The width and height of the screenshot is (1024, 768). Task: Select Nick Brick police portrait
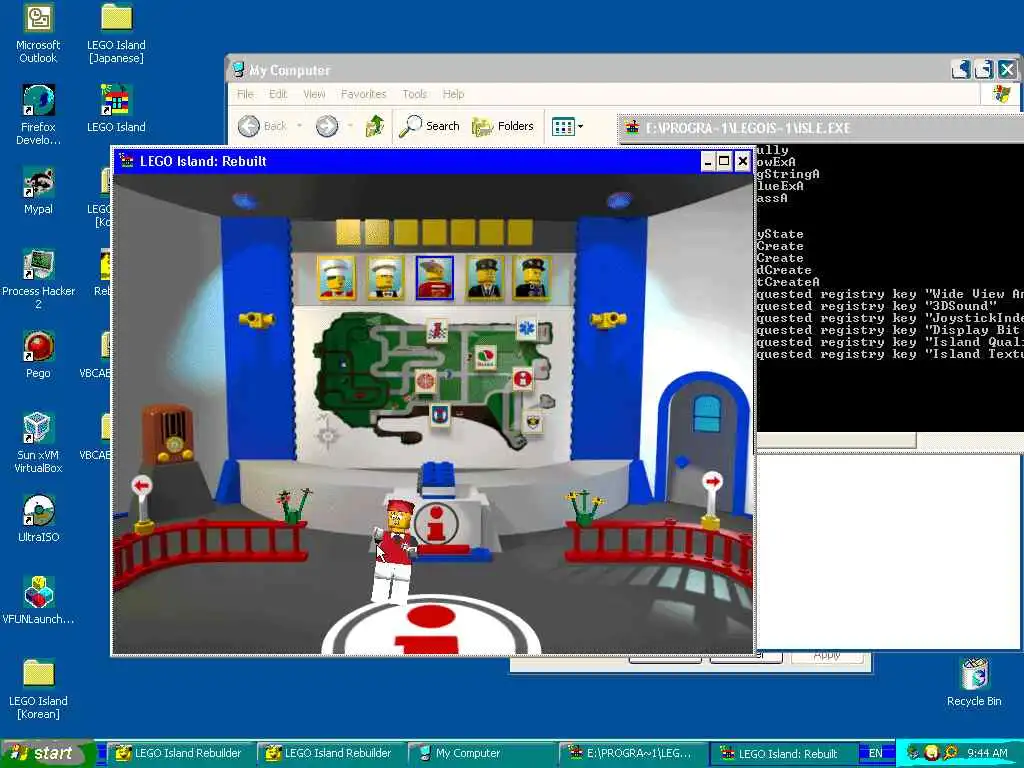pyautogui.click(x=485, y=278)
